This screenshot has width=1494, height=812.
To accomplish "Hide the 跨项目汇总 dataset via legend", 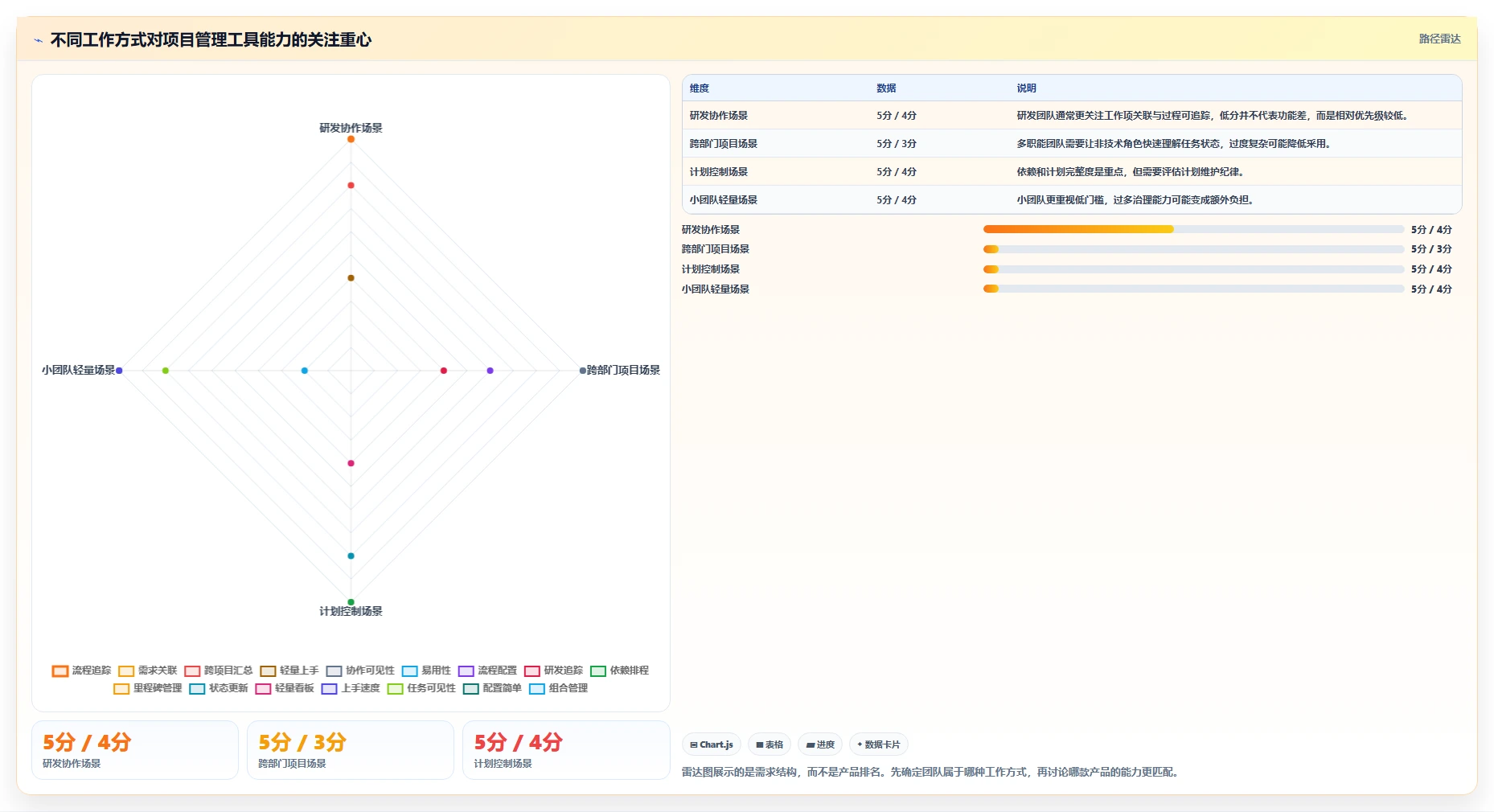I will (x=218, y=671).
